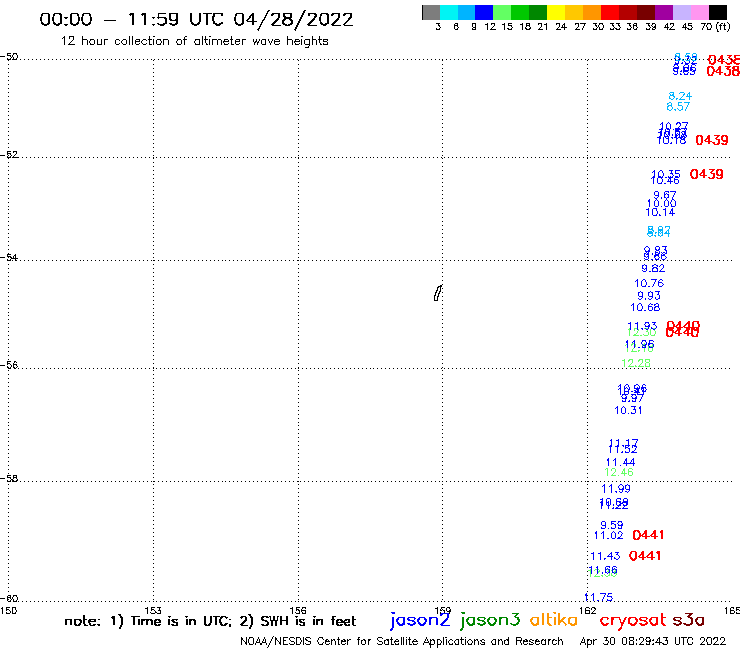
Task: Click the jason2 satellite label
Action: [420, 620]
